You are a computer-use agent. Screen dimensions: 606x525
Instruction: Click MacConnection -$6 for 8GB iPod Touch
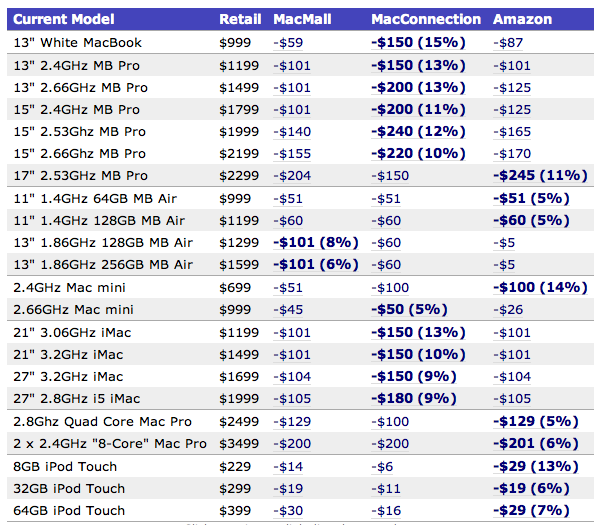click(x=382, y=466)
